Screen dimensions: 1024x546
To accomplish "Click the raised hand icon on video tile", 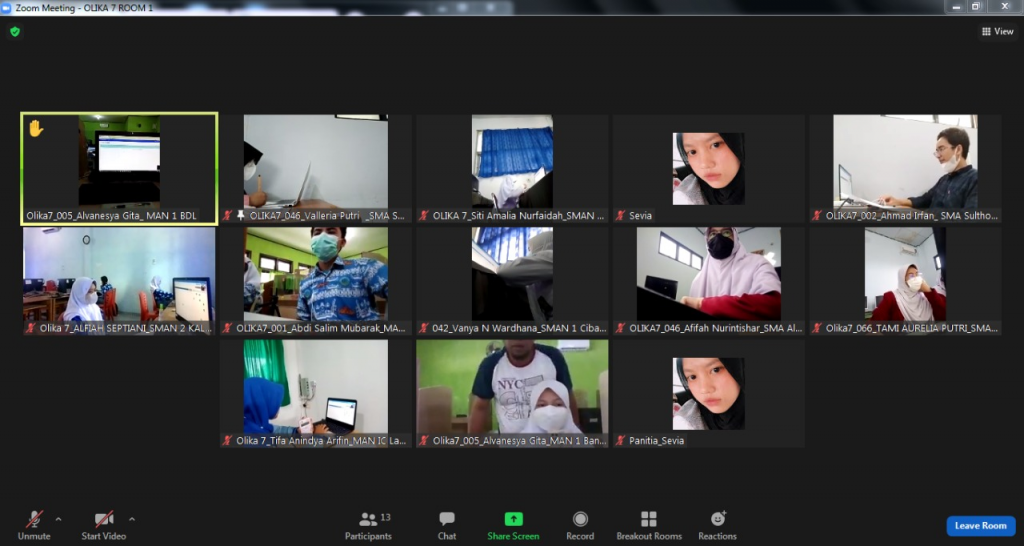I will coord(36,128).
